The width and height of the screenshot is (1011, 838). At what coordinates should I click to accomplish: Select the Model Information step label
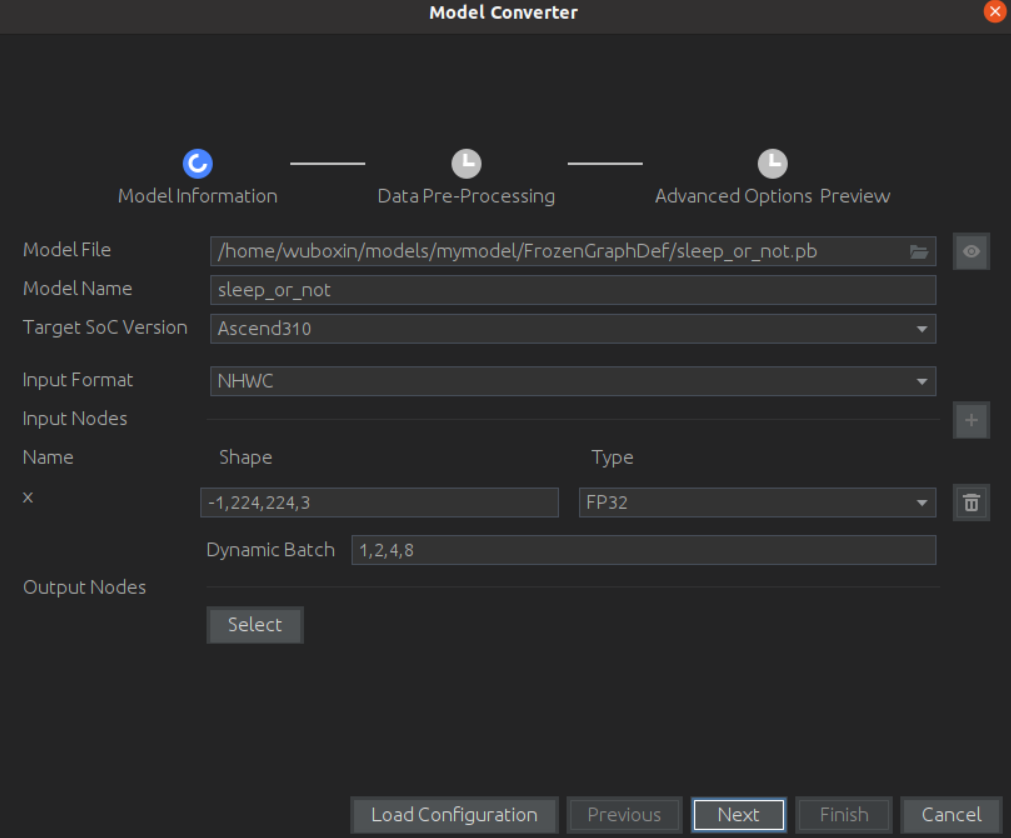click(197, 196)
